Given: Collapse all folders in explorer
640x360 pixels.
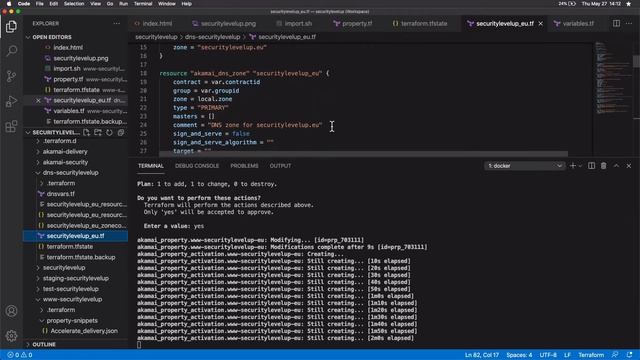Looking at the screenshot, I should click(x=121, y=132).
